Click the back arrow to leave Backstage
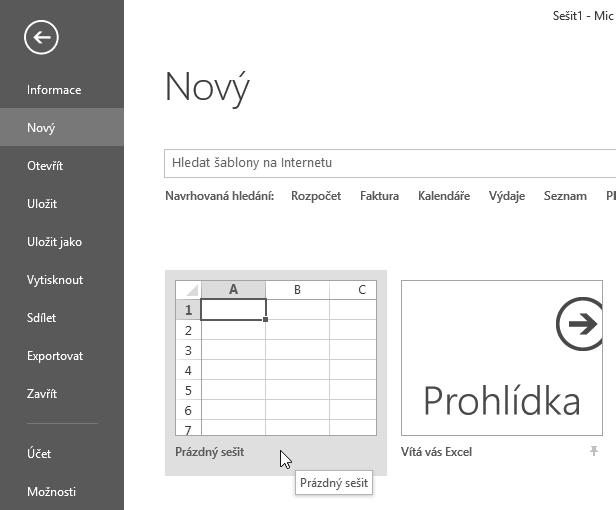This screenshot has height=510, width=616. 41,37
